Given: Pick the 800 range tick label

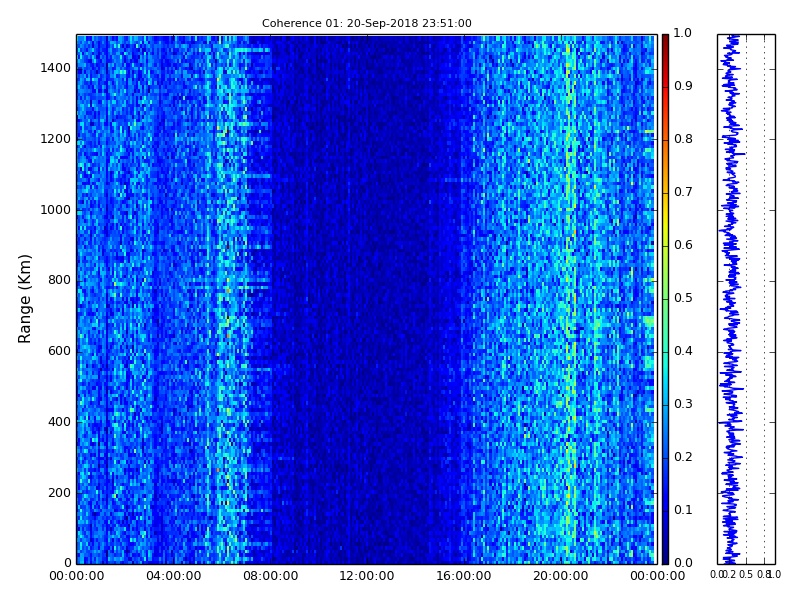Looking at the screenshot, I should pyautogui.click(x=59, y=280).
